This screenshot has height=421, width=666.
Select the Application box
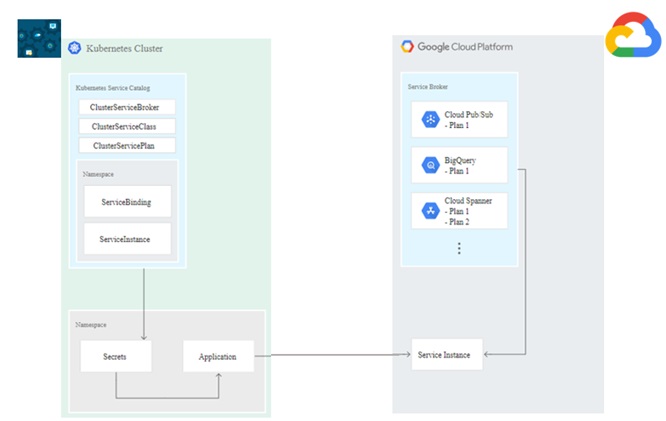point(218,356)
